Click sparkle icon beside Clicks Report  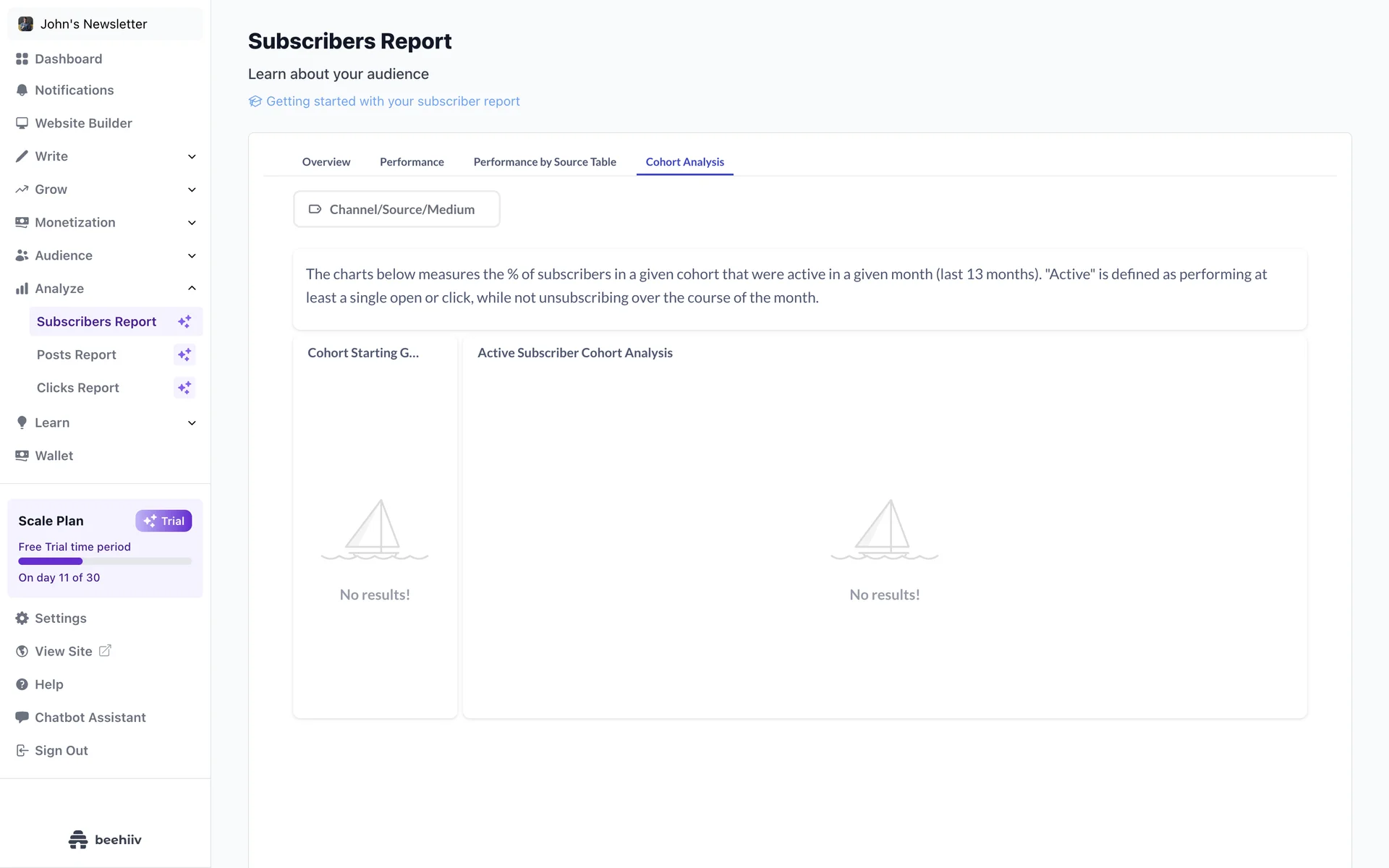[184, 388]
